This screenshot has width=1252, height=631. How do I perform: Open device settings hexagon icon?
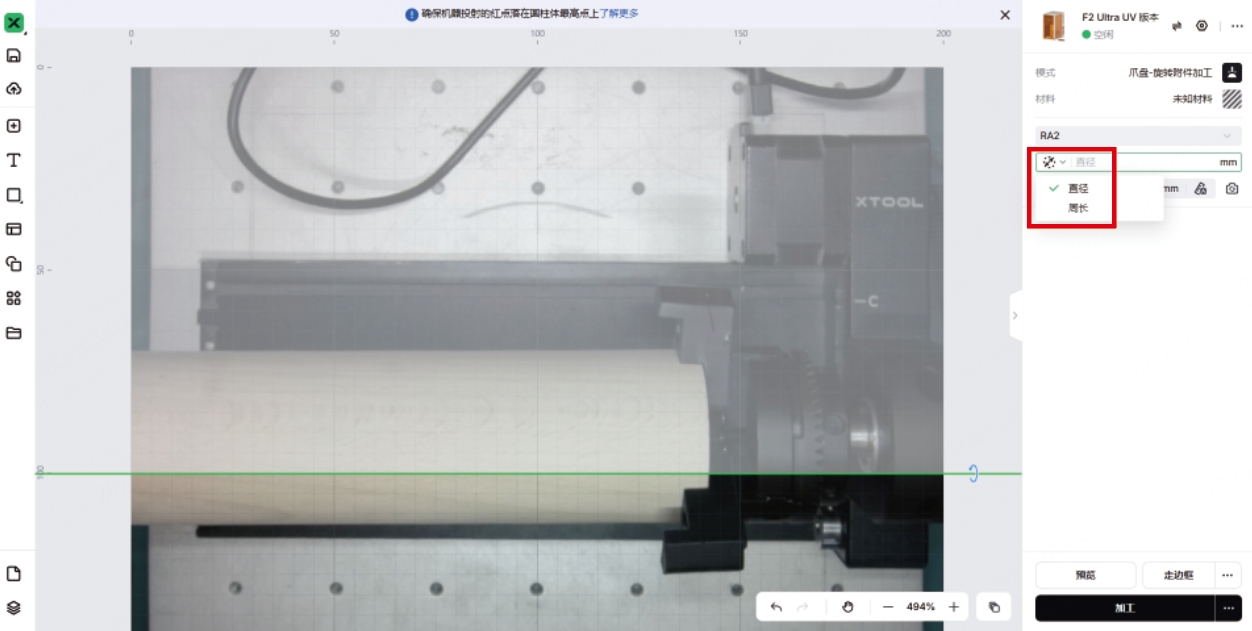pos(1202,26)
